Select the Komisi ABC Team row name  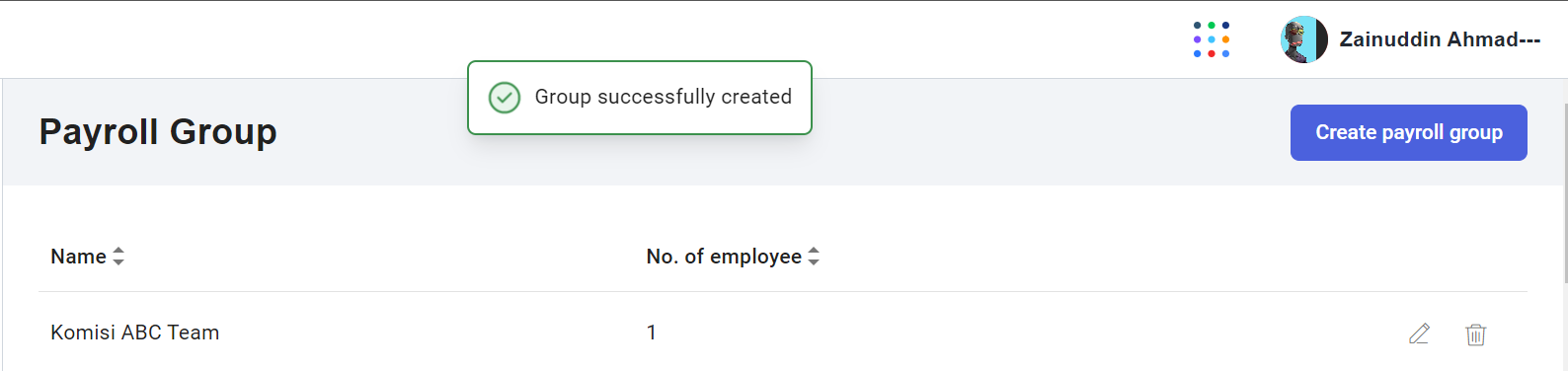click(x=135, y=333)
